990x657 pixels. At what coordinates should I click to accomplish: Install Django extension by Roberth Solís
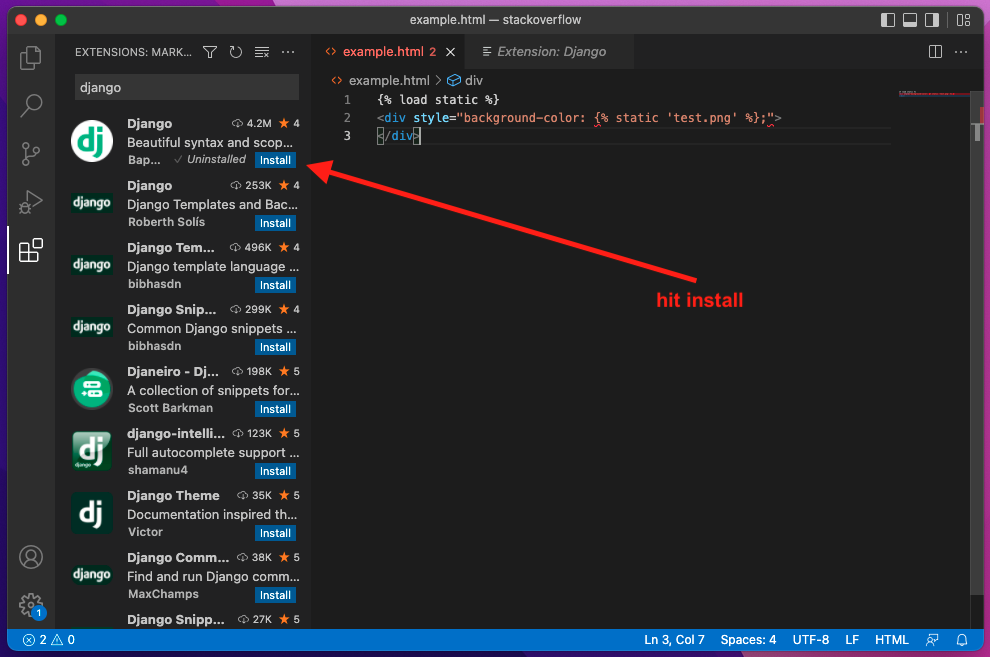[x=275, y=223]
